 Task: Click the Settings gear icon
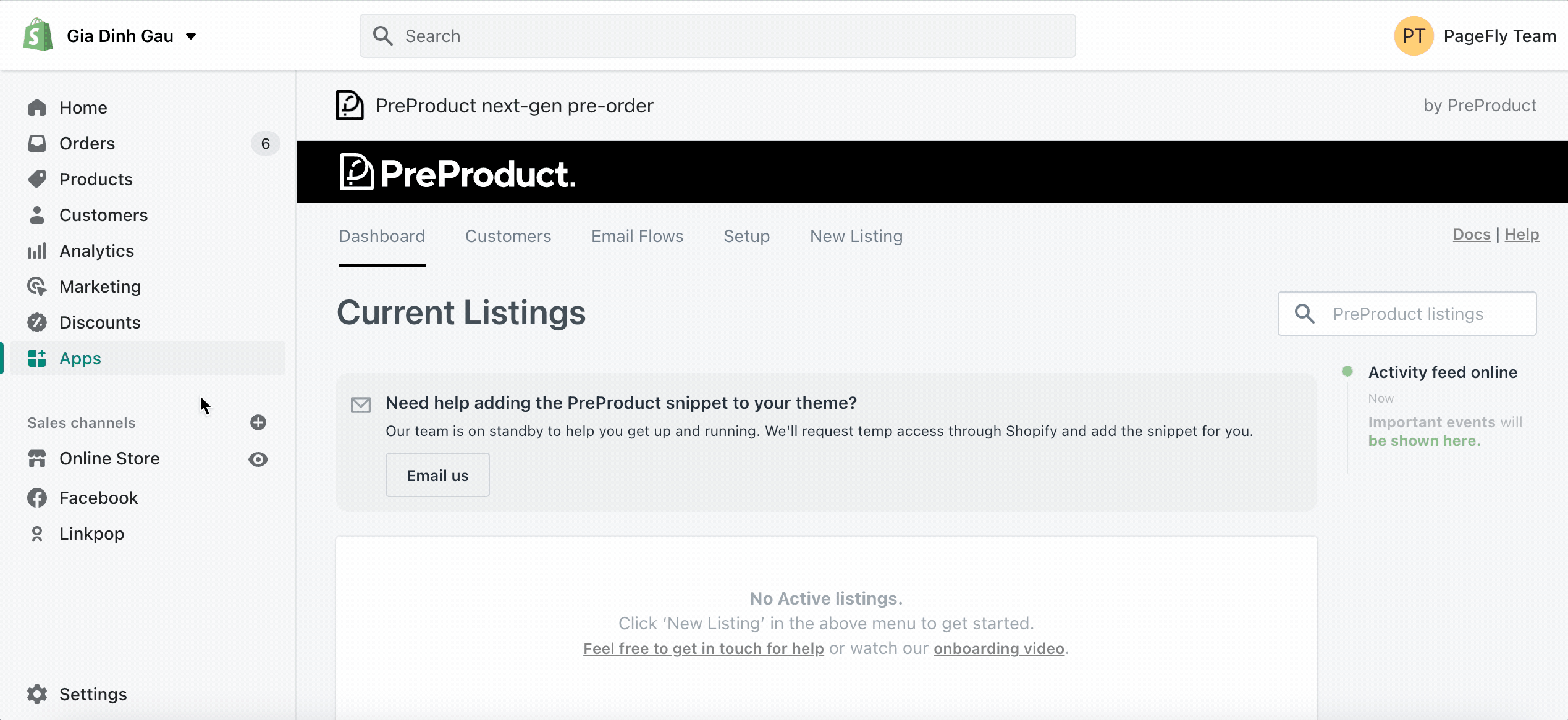point(37,694)
